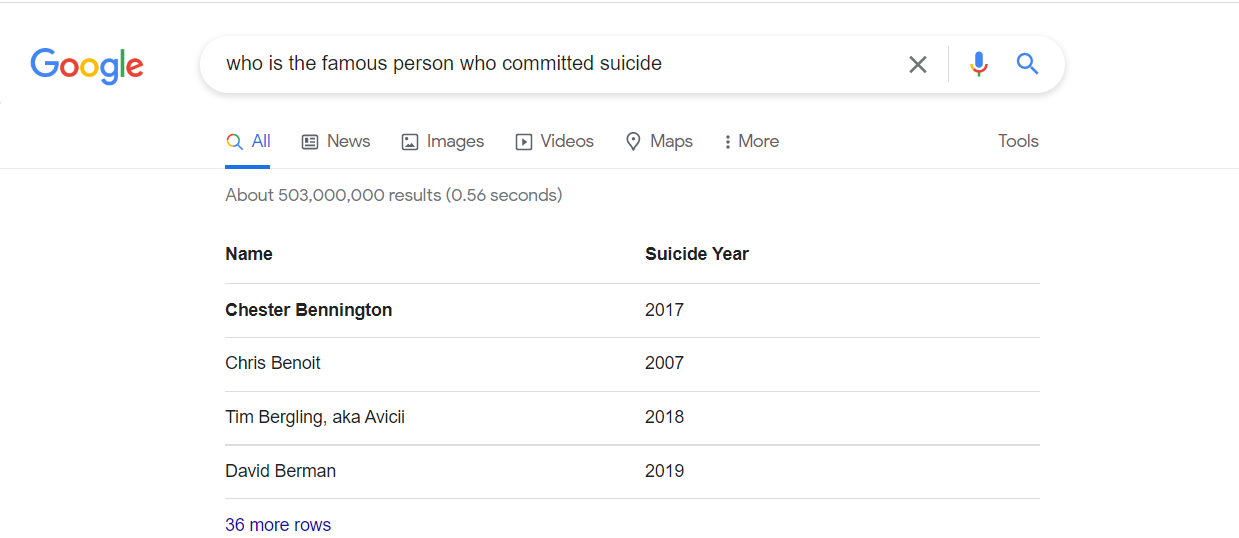Click the Maps pin icon
The image size is (1239, 538).
[x=633, y=142]
